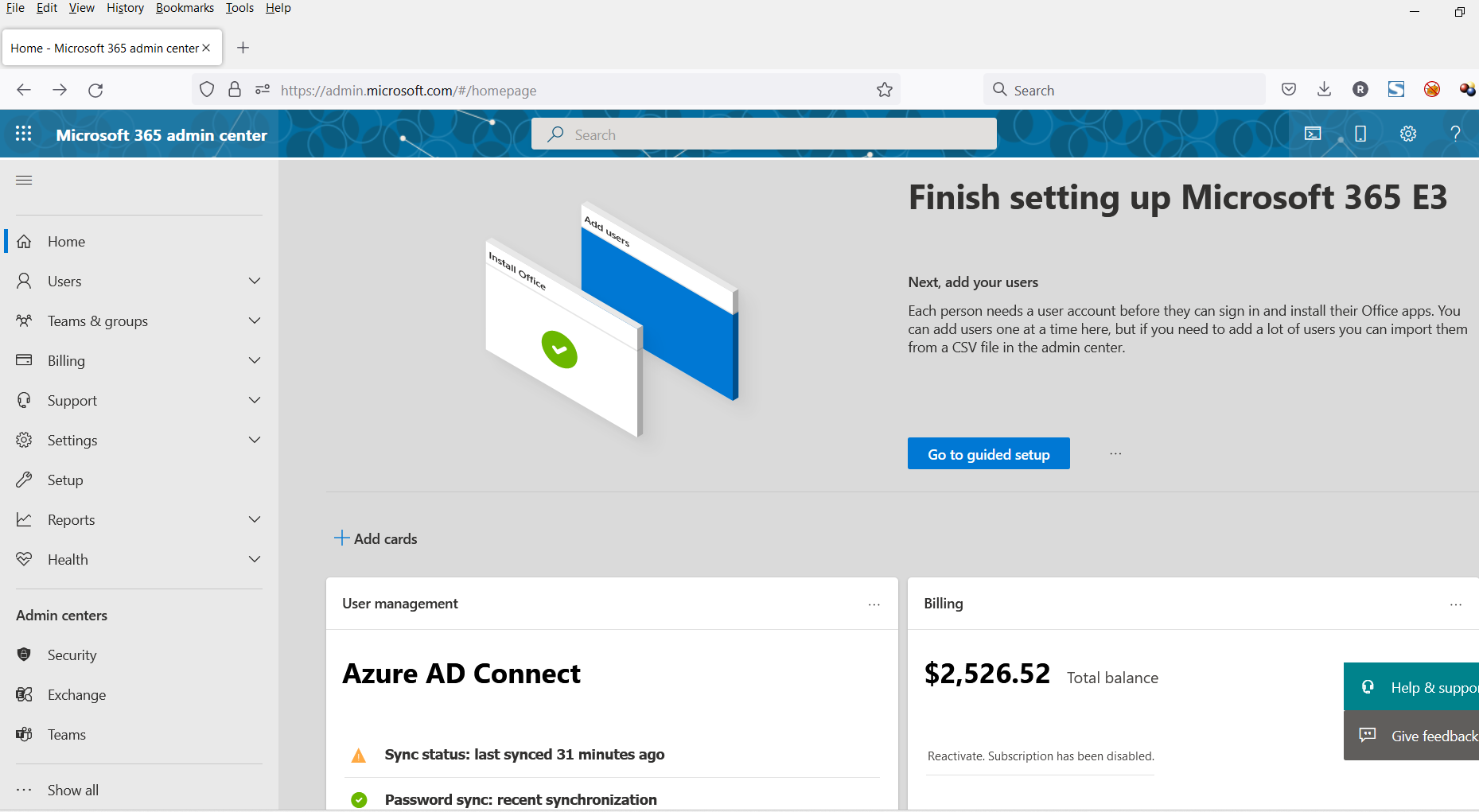Image resolution: width=1479 pixels, height=812 pixels.
Task: Close the Microsoft 365 admin center tab
Action: 206,48
